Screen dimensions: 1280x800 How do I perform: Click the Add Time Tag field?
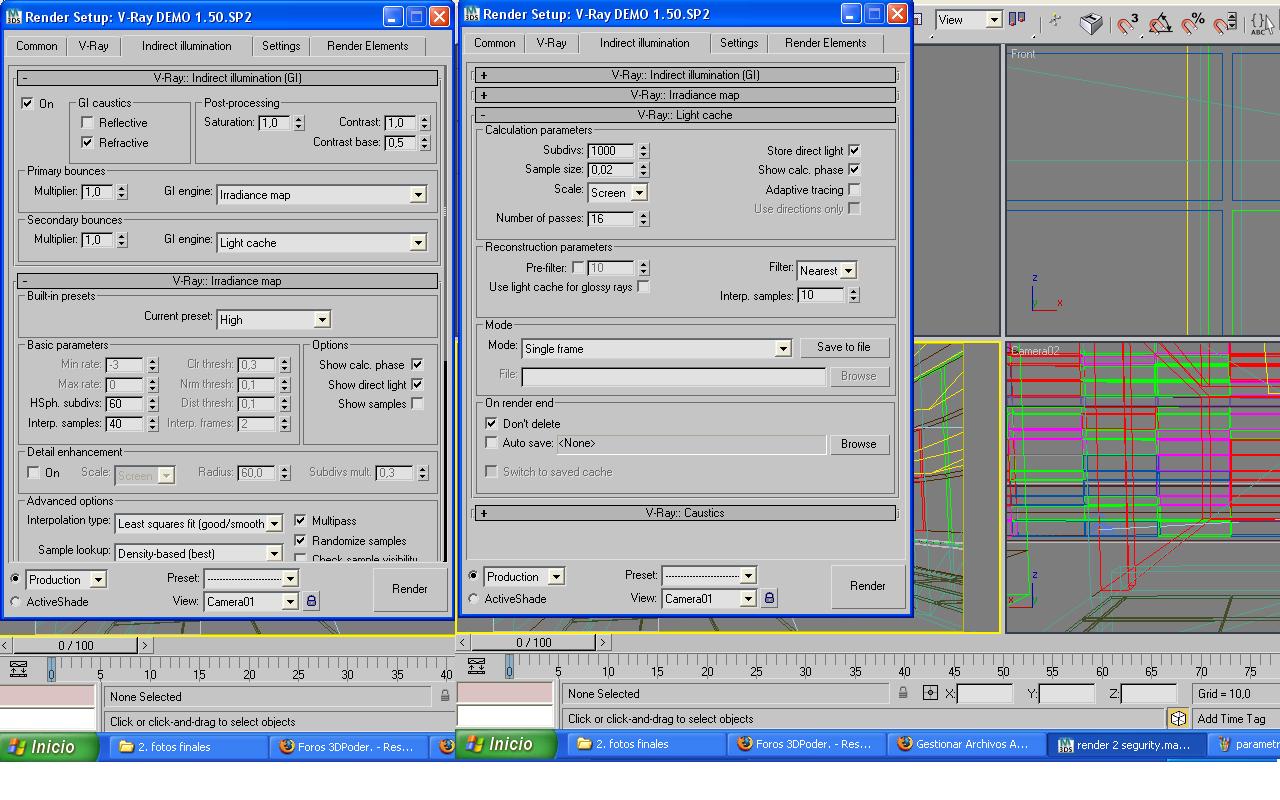(x=1237, y=718)
